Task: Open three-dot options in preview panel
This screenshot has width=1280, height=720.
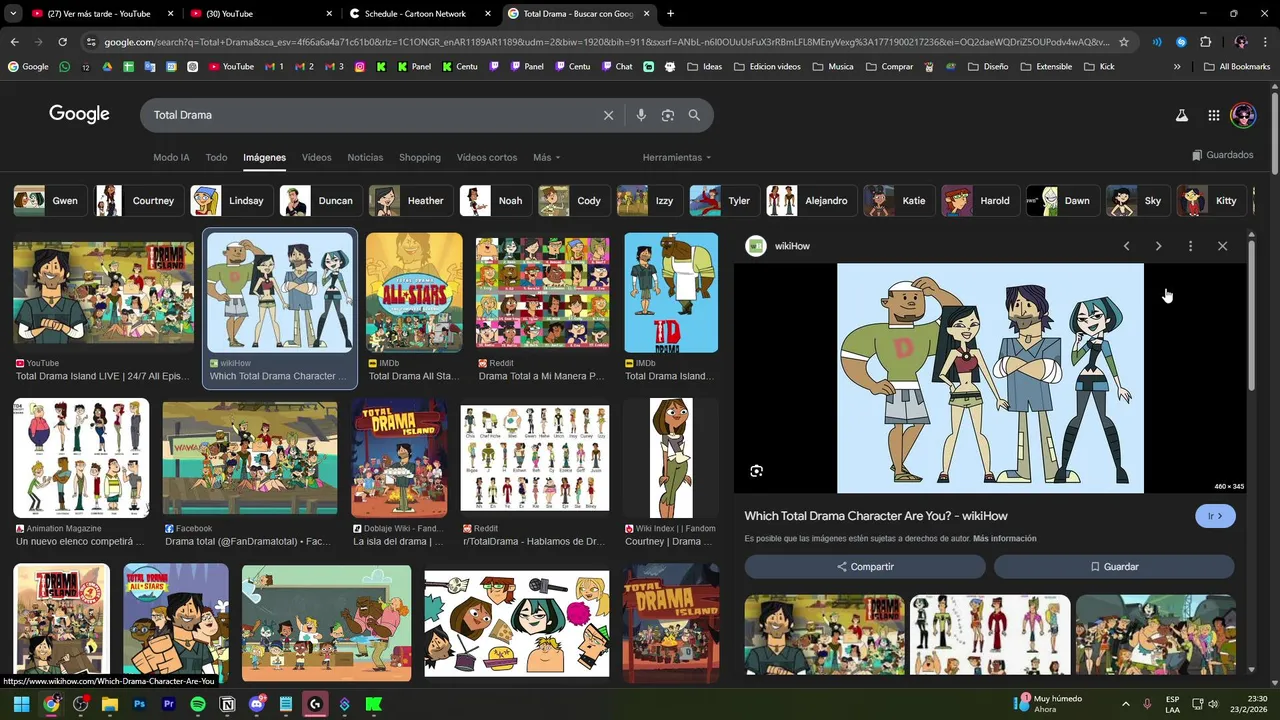Action: point(1190,246)
